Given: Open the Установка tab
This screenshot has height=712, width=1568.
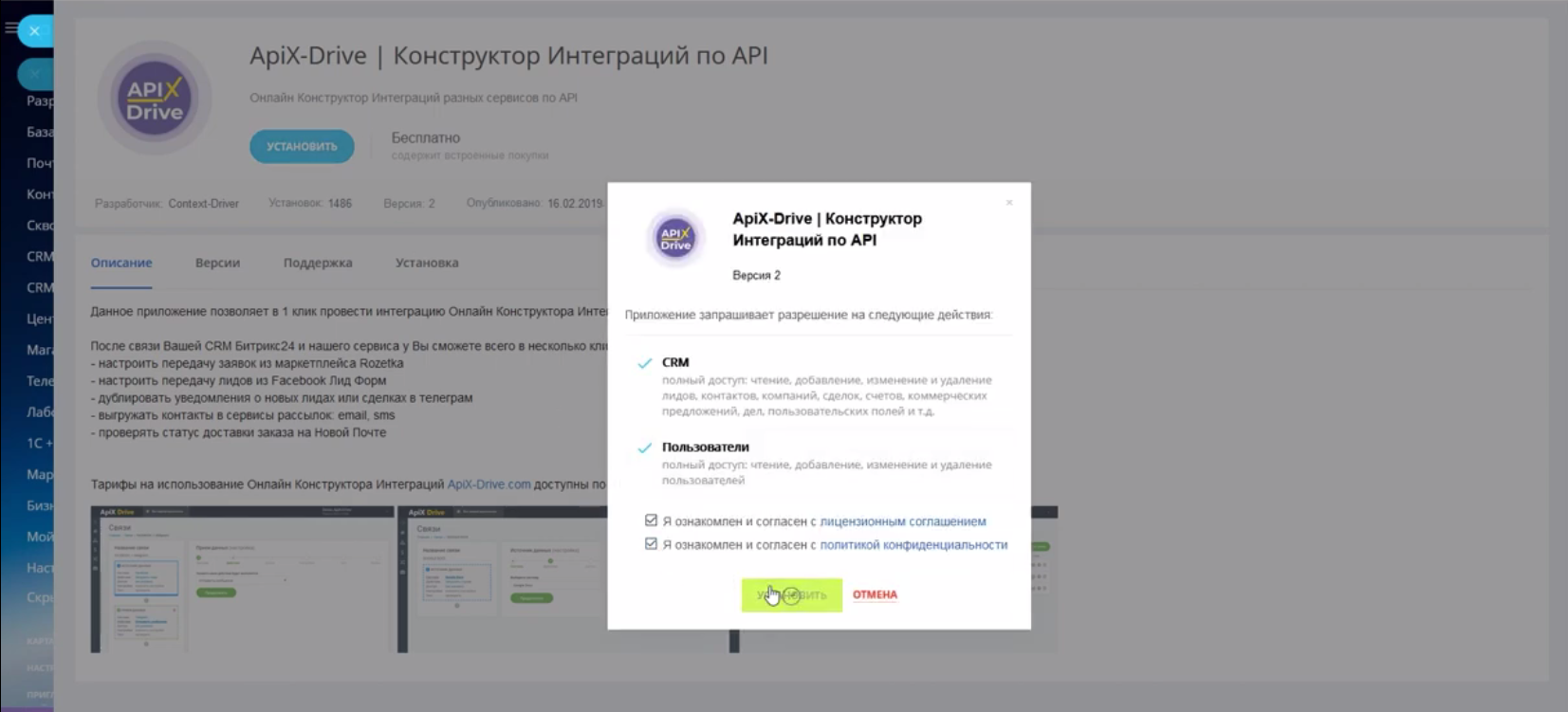Looking at the screenshot, I should coord(427,263).
